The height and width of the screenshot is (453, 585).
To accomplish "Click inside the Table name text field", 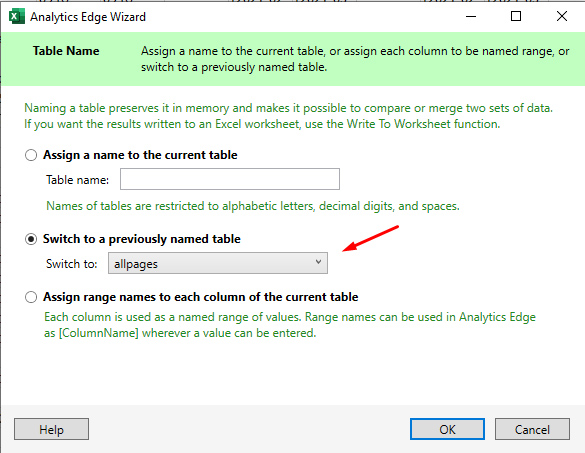I will tap(230, 179).
